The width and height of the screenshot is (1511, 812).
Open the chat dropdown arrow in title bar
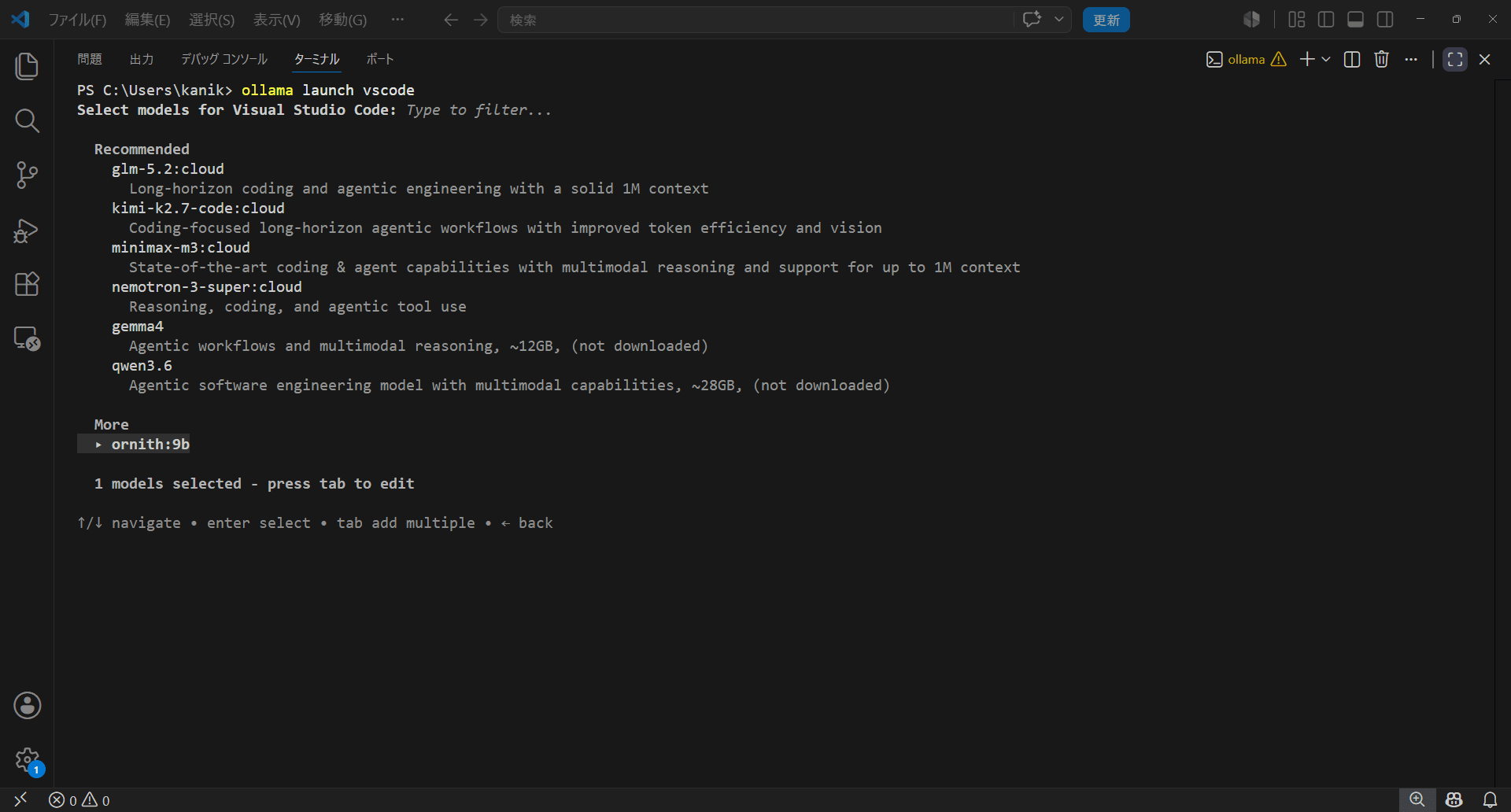coord(1059,20)
